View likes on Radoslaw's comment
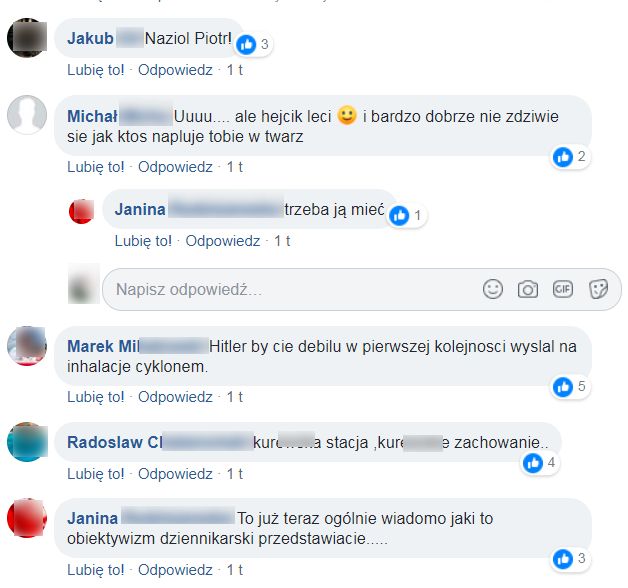The image size is (628, 588). (540, 463)
